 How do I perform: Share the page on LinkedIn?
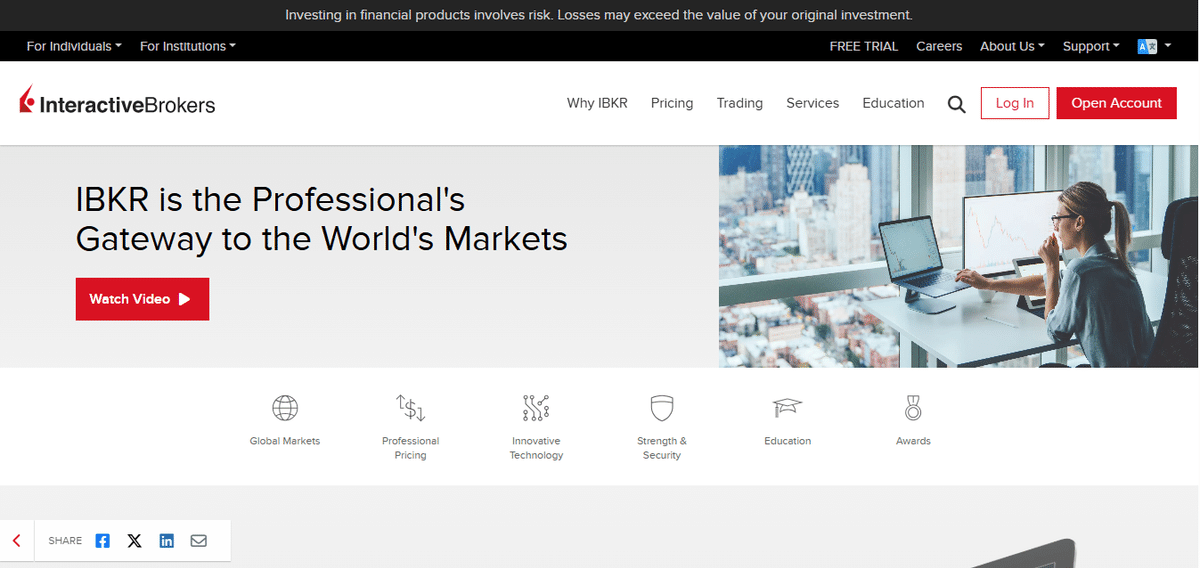point(166,541)
